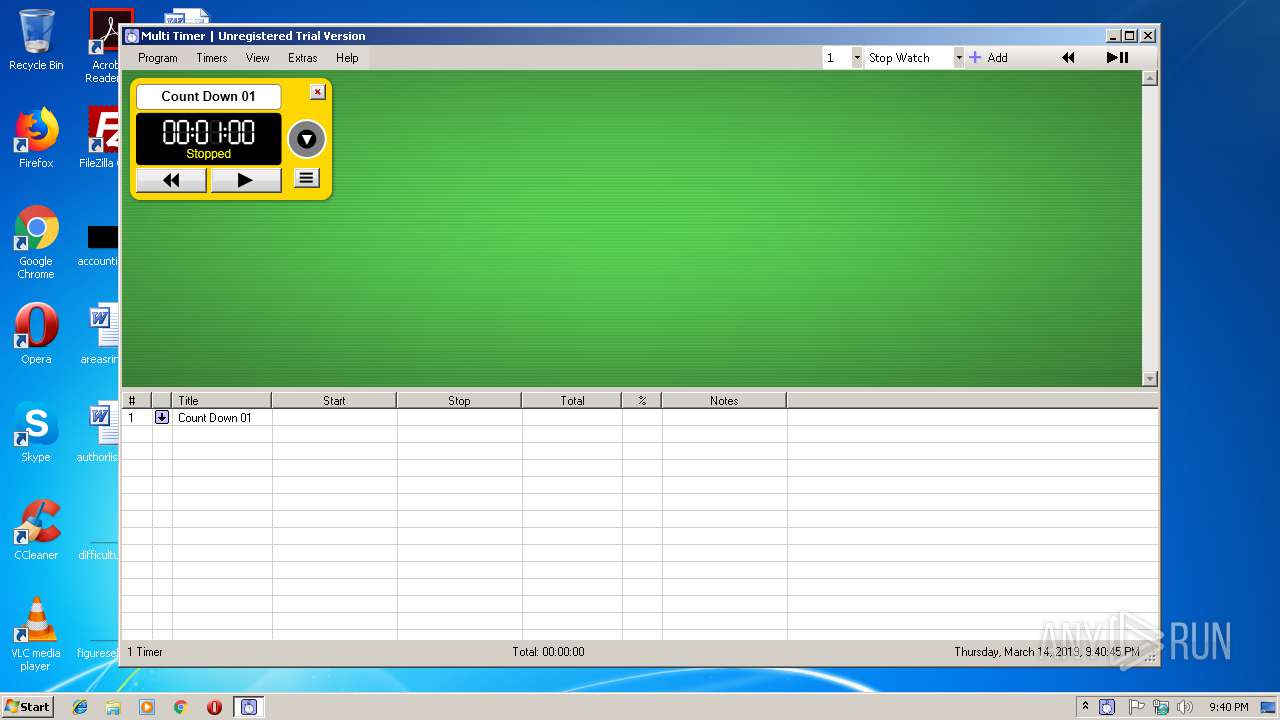Click up arrow of timer area scrollbar
Image resolution: width=1280 pixels, height=720 pixels.
pos(1150,78)
